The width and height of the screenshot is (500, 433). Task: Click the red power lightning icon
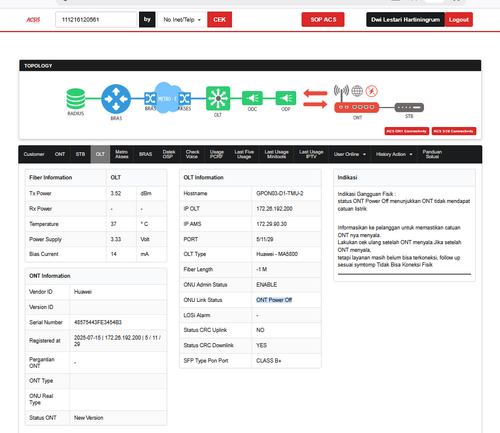pos(372,91)
